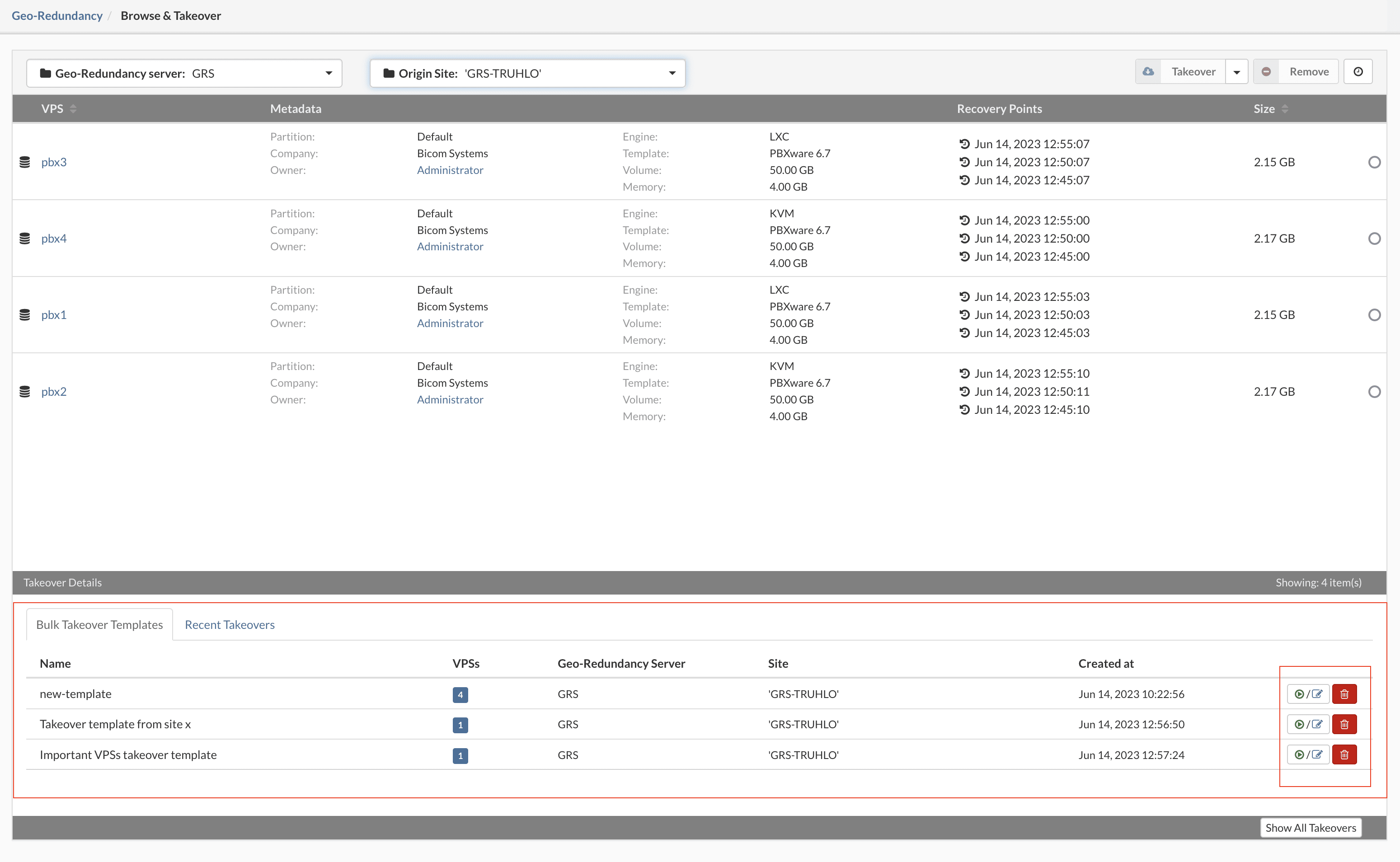Open Administrator owner link for pbx3
Image resolution: width=1400 pixels, height=862 pixels.
450,170
